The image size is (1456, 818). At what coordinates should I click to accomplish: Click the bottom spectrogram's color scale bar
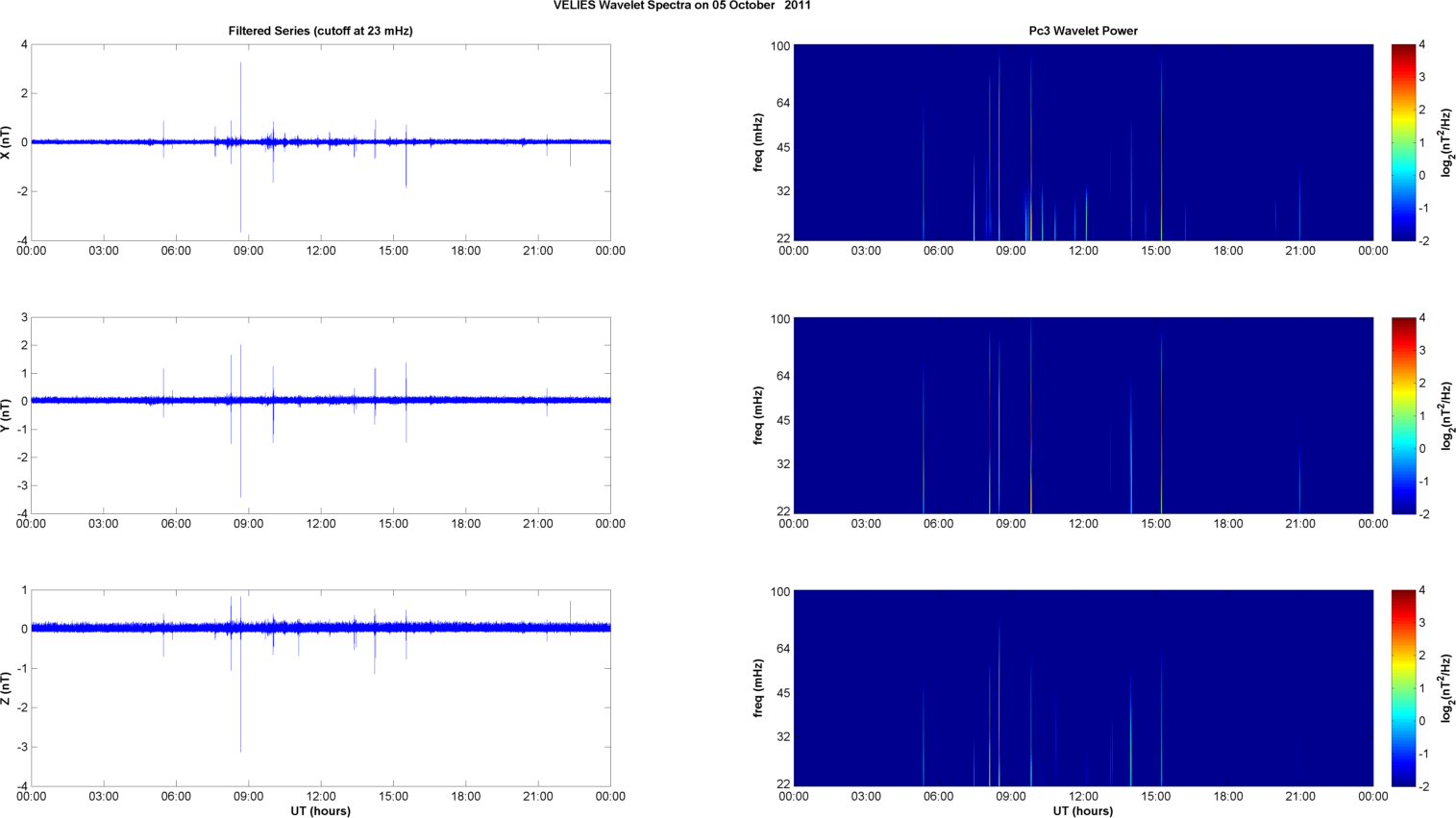click(1403, 688)
